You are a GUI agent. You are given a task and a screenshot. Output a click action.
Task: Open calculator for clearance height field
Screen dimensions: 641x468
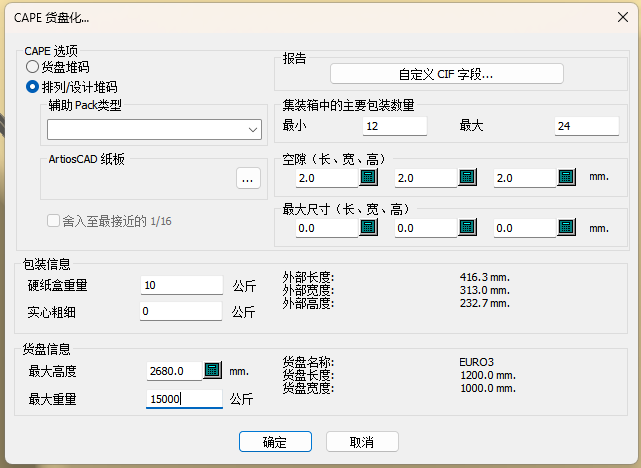point(565,178)
